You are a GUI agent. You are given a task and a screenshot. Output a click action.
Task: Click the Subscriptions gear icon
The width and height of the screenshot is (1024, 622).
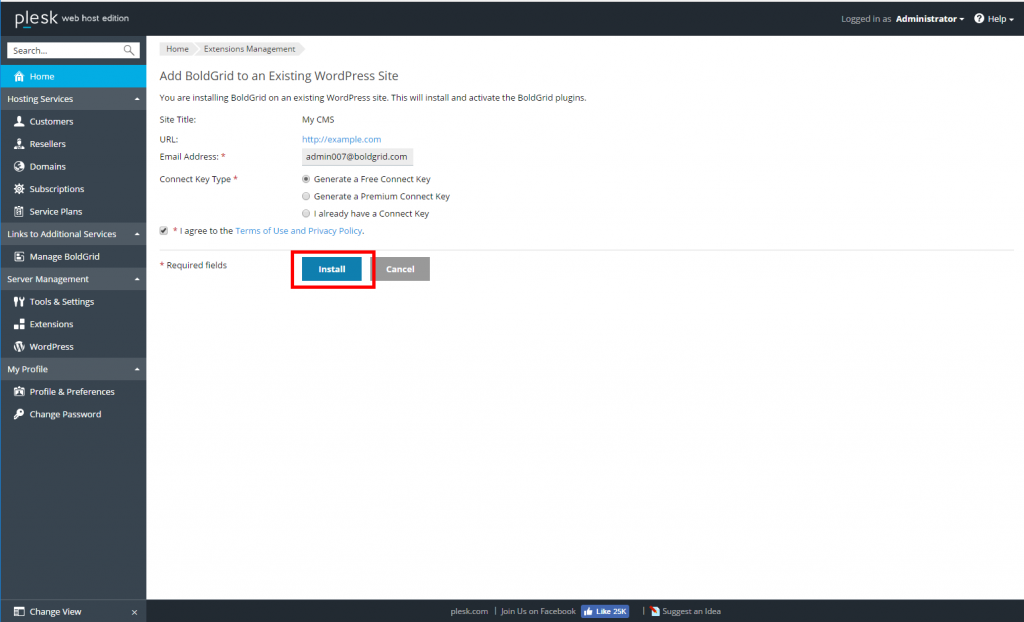(x=19, y=189)
